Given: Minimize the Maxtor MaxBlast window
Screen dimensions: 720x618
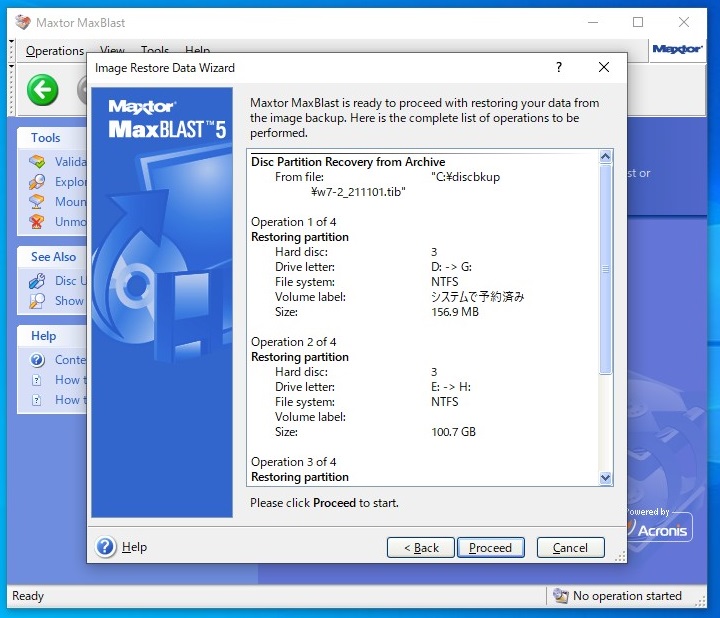Looking at the screenshot, I should tap(593, 22).
